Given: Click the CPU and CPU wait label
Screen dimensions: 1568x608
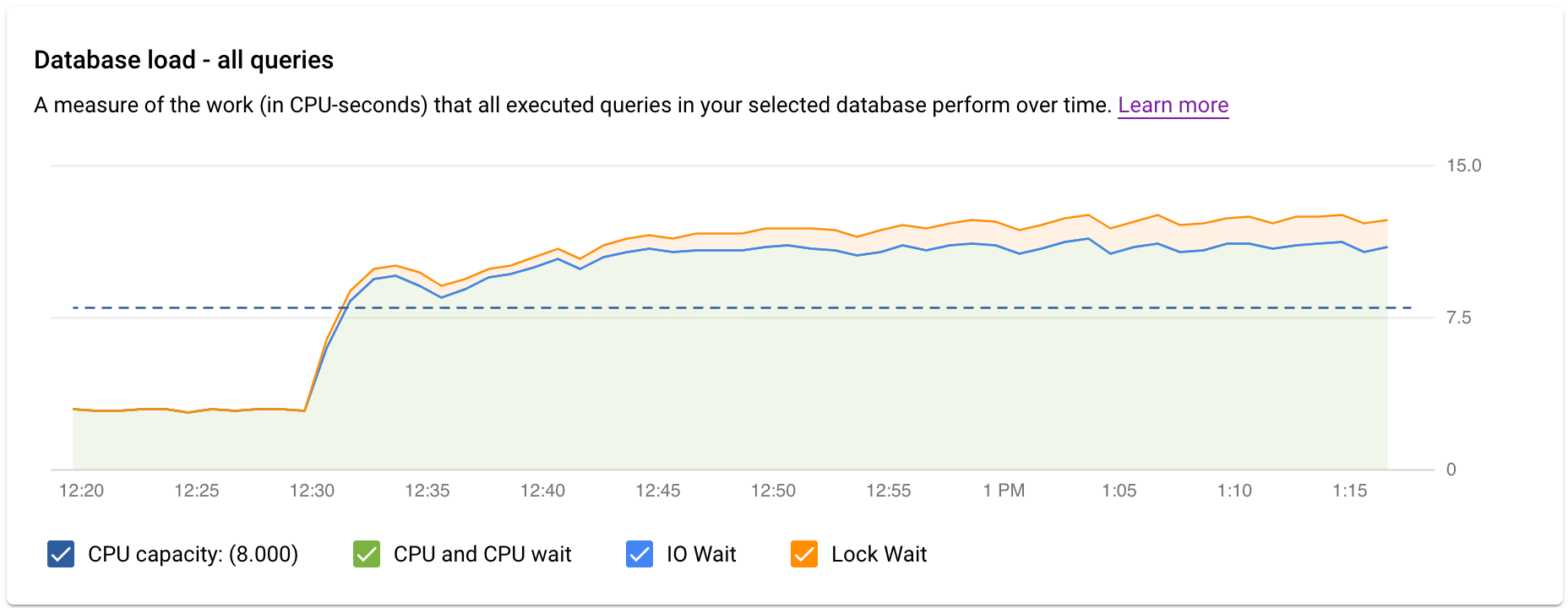Looking at the screenshot, I should coord(482,555).
